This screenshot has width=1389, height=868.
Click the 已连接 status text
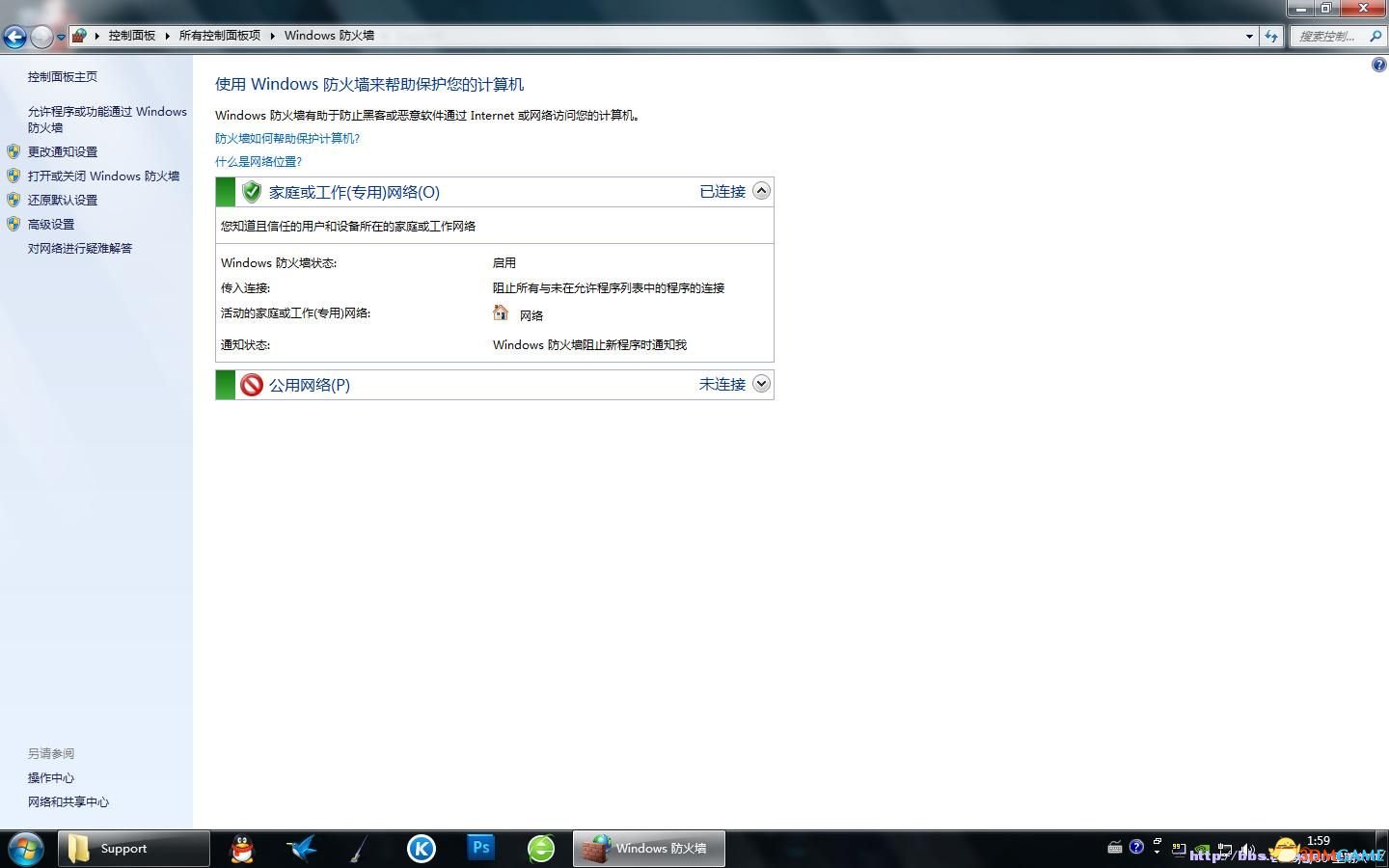[x=722, y=192]
